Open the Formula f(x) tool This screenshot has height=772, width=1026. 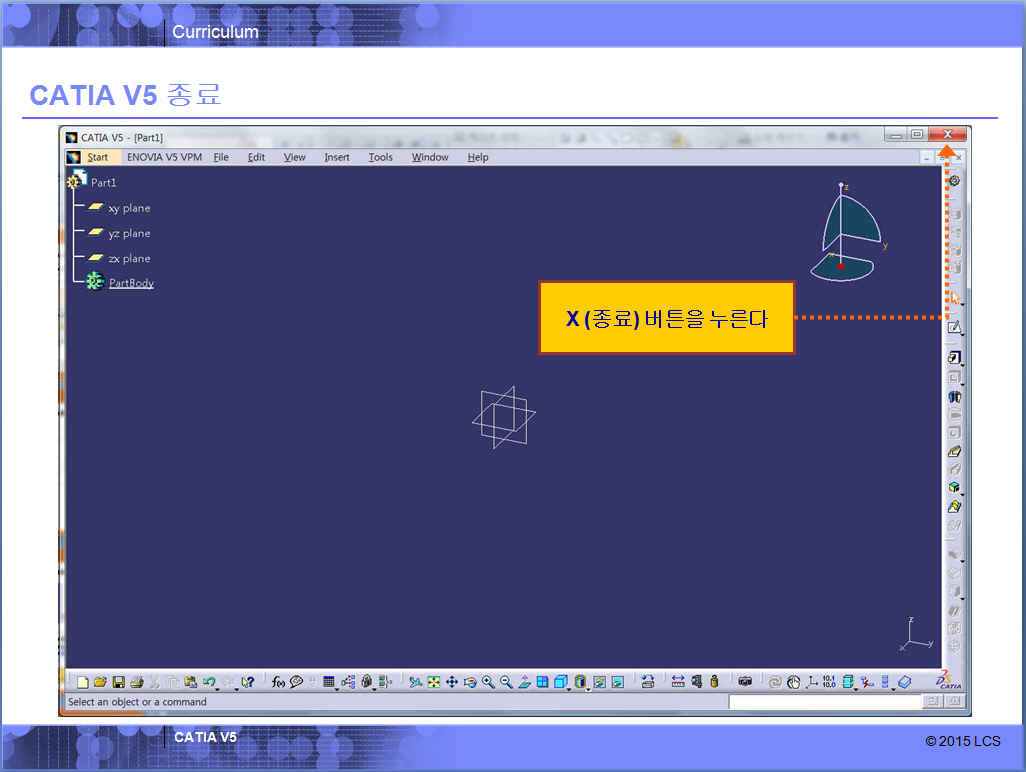coord(278,682)
